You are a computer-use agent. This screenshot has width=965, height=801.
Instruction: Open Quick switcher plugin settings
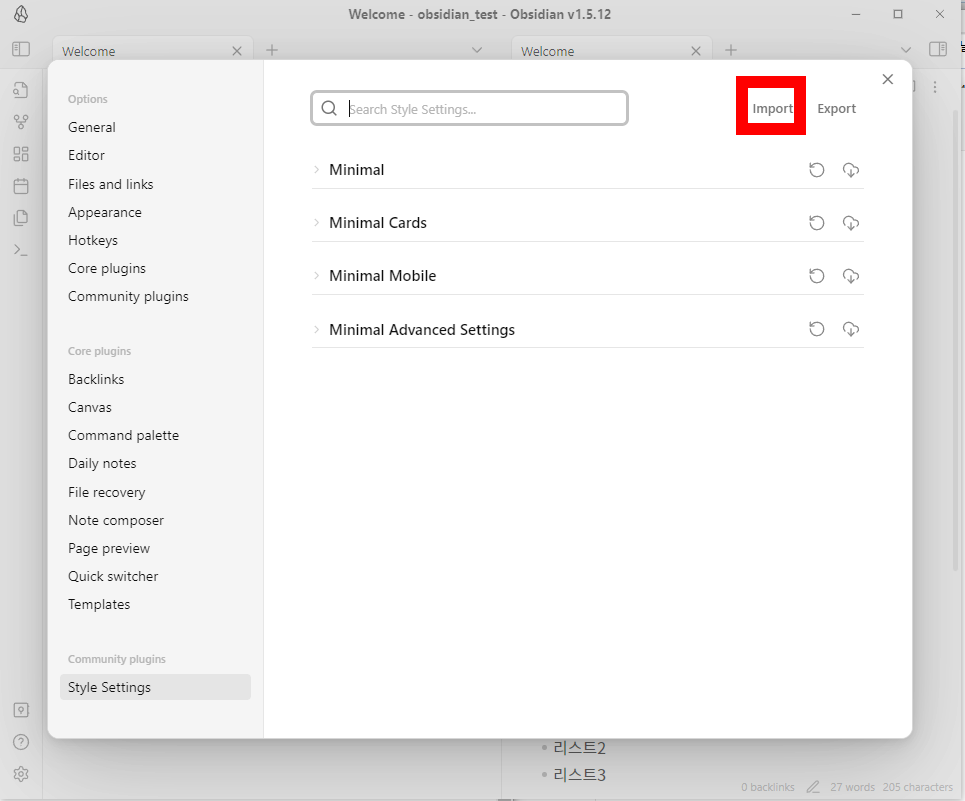tap(113, 576)
